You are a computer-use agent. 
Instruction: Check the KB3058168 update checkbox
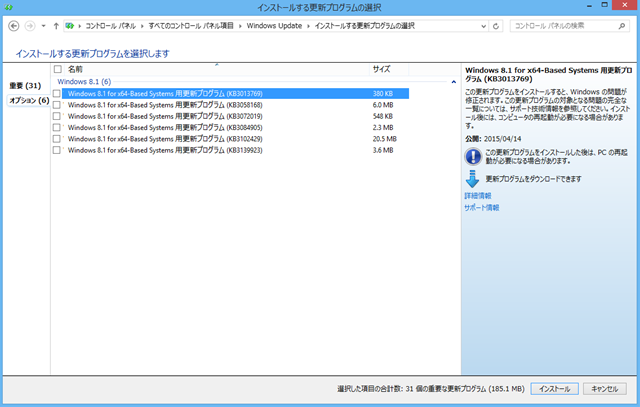(57, 105)
